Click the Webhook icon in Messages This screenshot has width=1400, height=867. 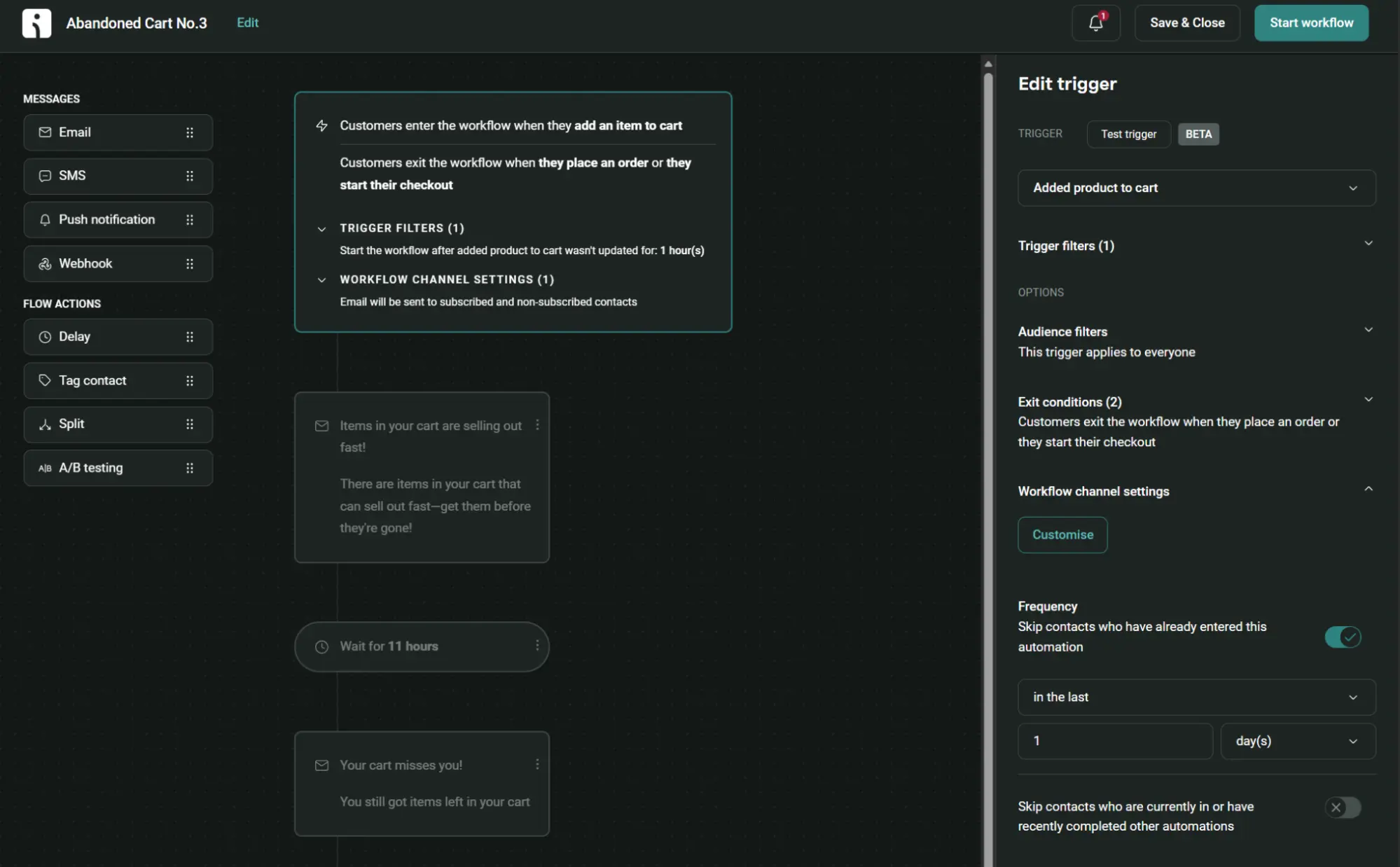pos(45,264)
